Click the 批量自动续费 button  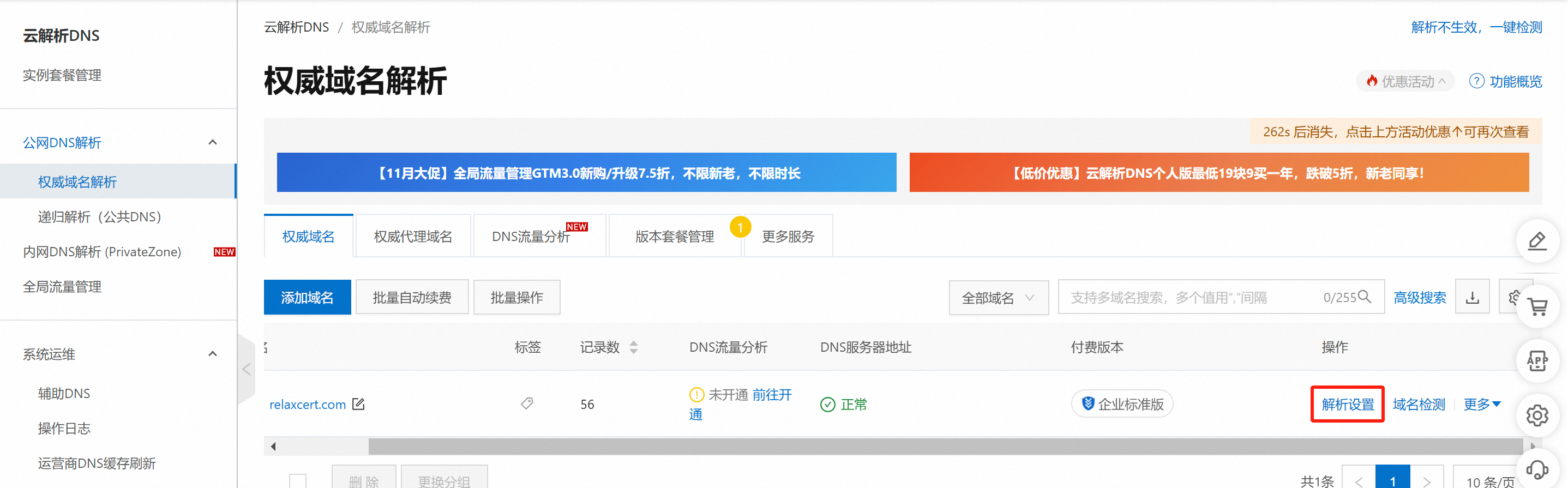pos(412,298)
